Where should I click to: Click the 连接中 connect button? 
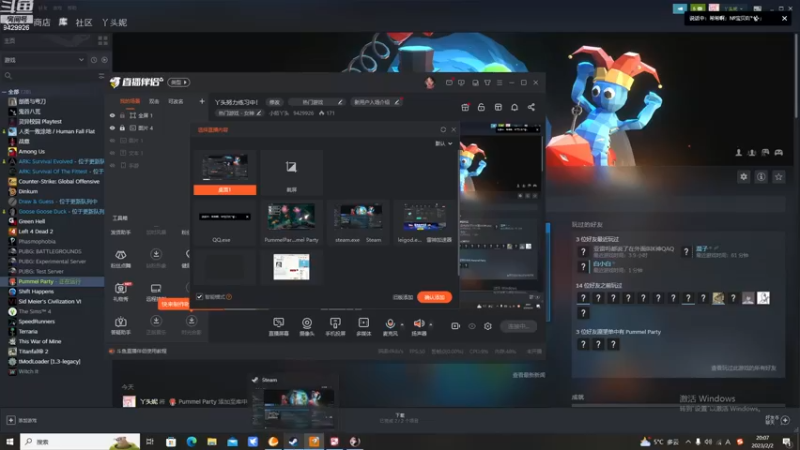[518, 326]
